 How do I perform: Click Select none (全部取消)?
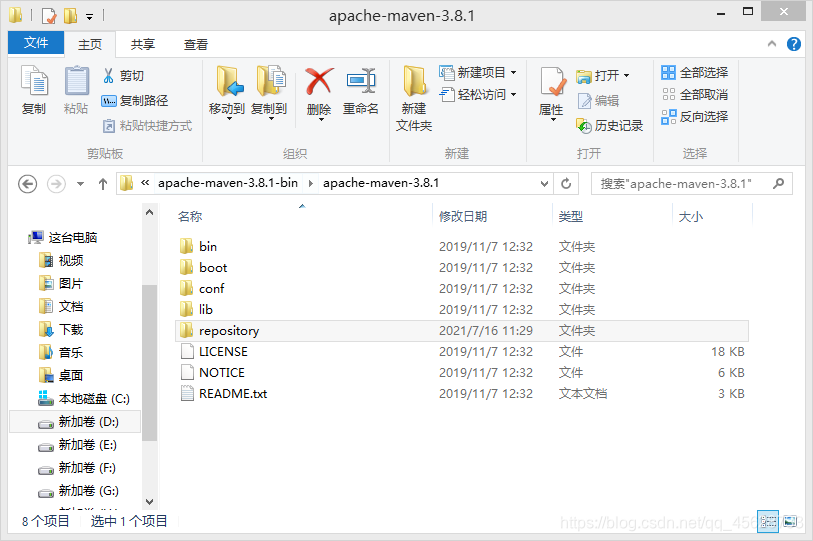(x=695, y=94)
